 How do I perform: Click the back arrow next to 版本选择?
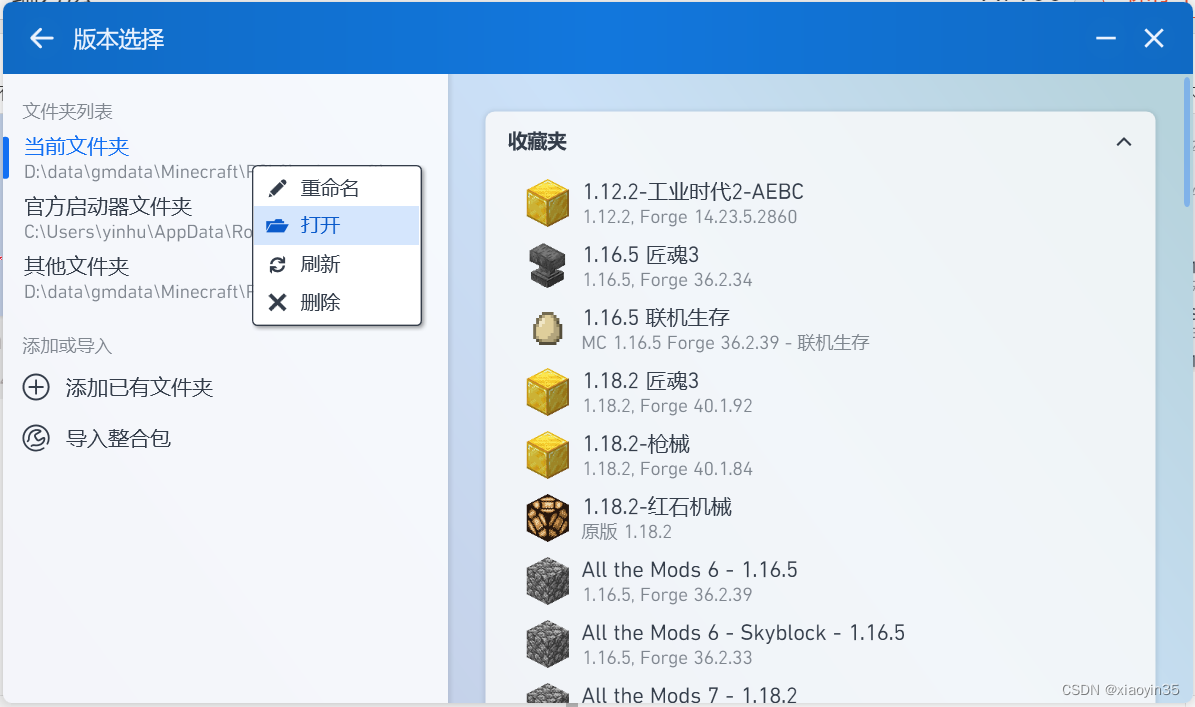point(41,38)
